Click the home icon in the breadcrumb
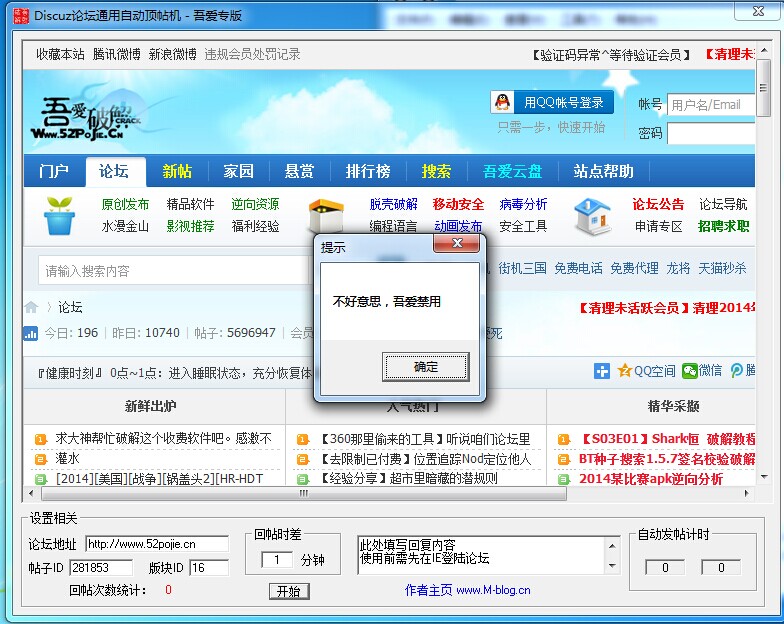The height and width of the screenshot is (624, 784). pos(31,307)
